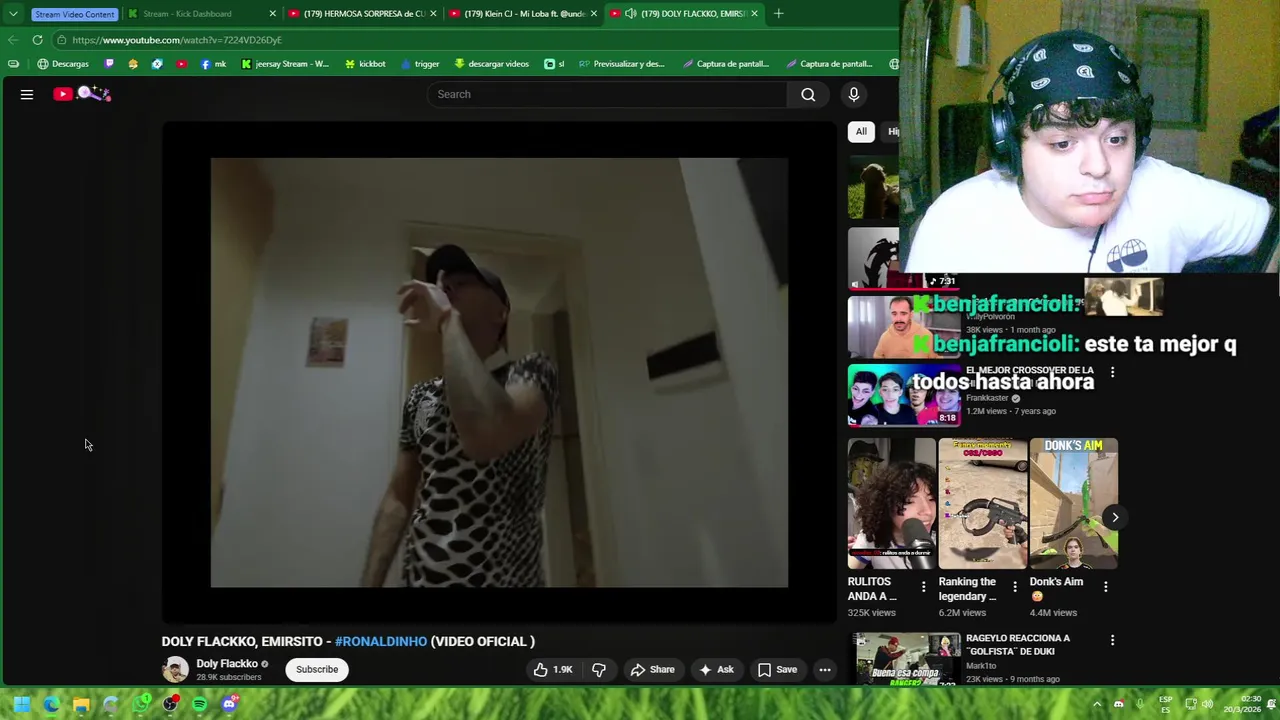The image size is (1280, 720).
Task: Focus the YouTube Search field
Action: point(608,94)
